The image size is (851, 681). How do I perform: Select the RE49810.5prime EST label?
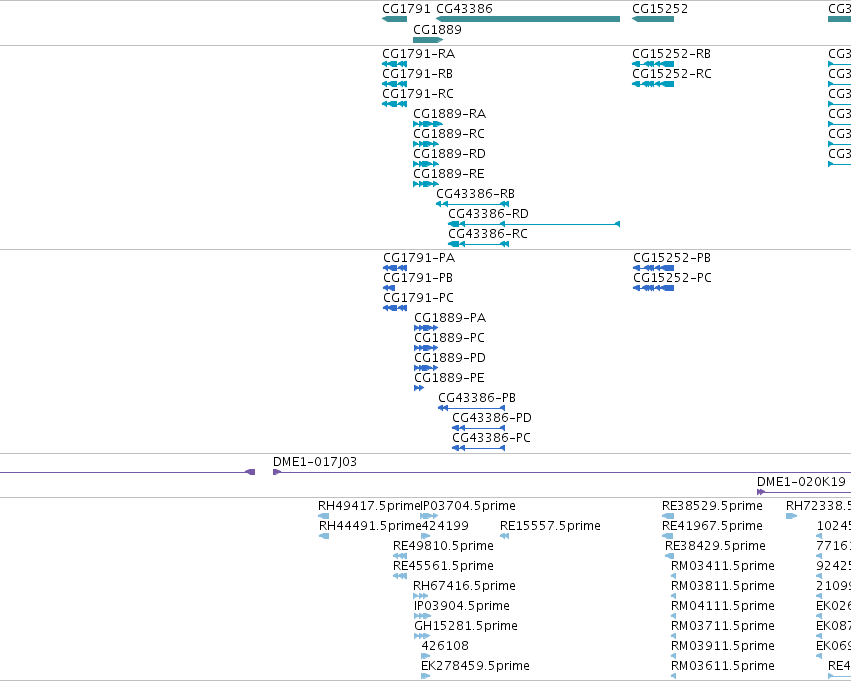click(443, 546)
